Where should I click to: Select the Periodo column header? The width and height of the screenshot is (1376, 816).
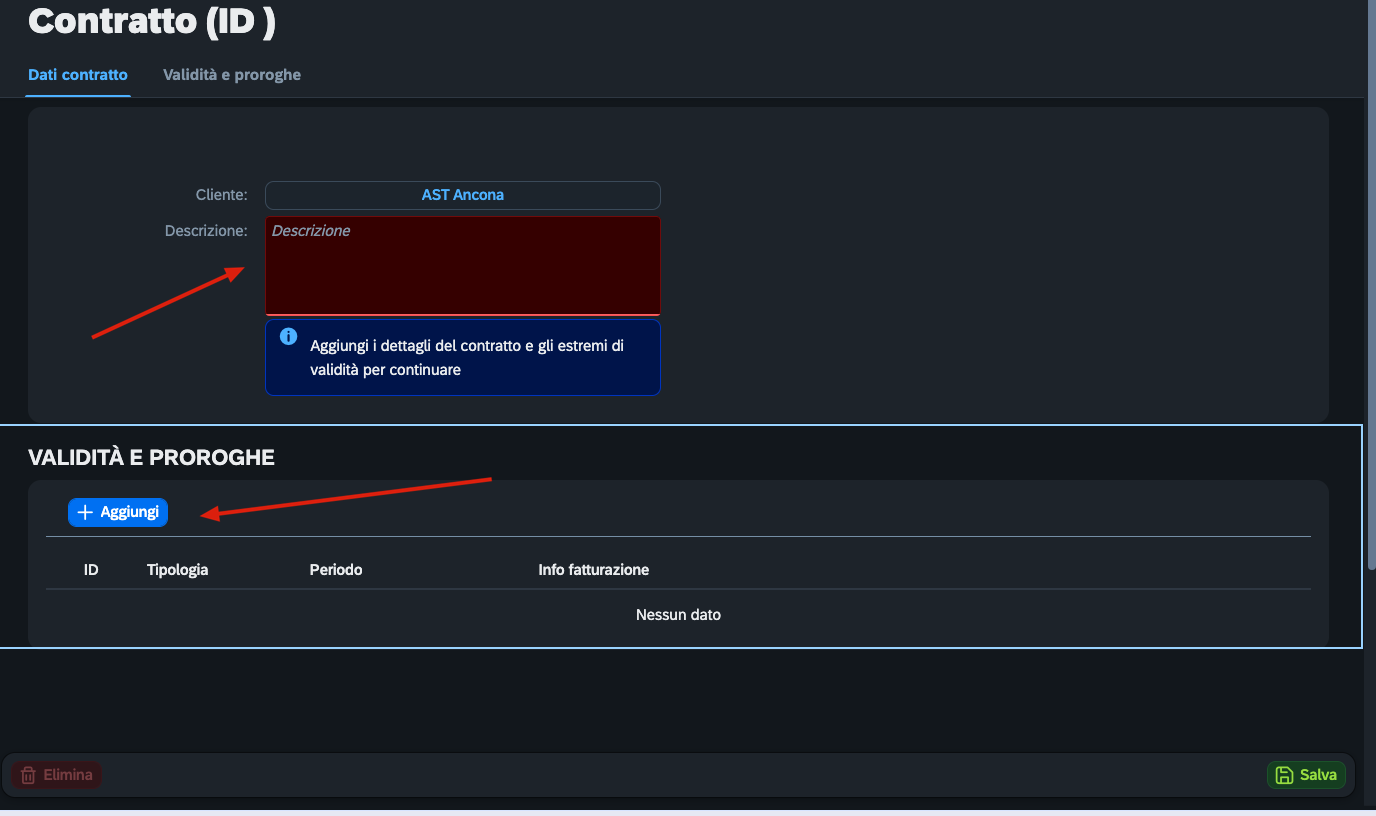pyautogui.click(x=336, y=570)
